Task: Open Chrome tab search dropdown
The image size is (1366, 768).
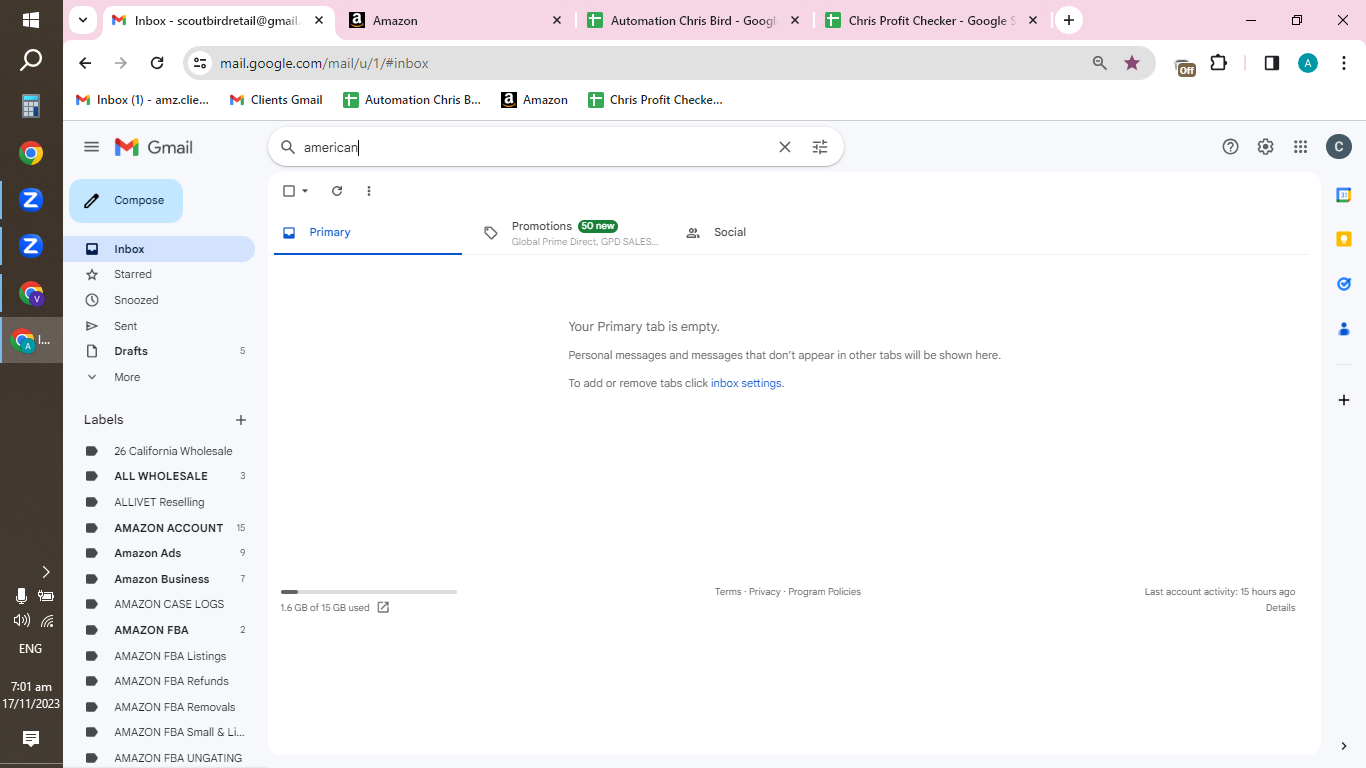Action: click(x=83, y=20)
